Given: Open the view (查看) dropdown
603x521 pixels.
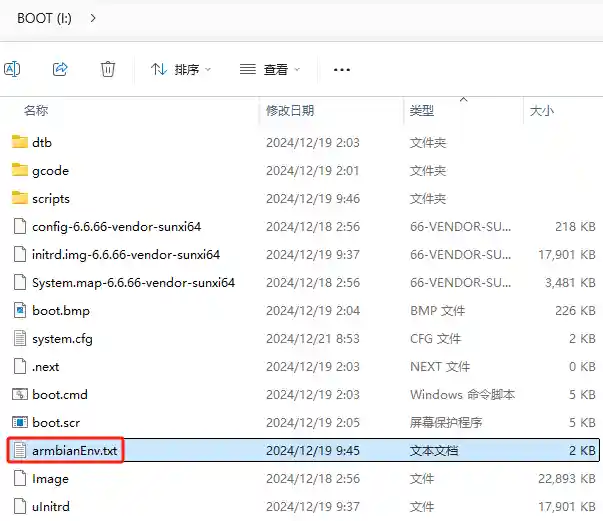Looking at the screenshot, I should pos(270,70).
